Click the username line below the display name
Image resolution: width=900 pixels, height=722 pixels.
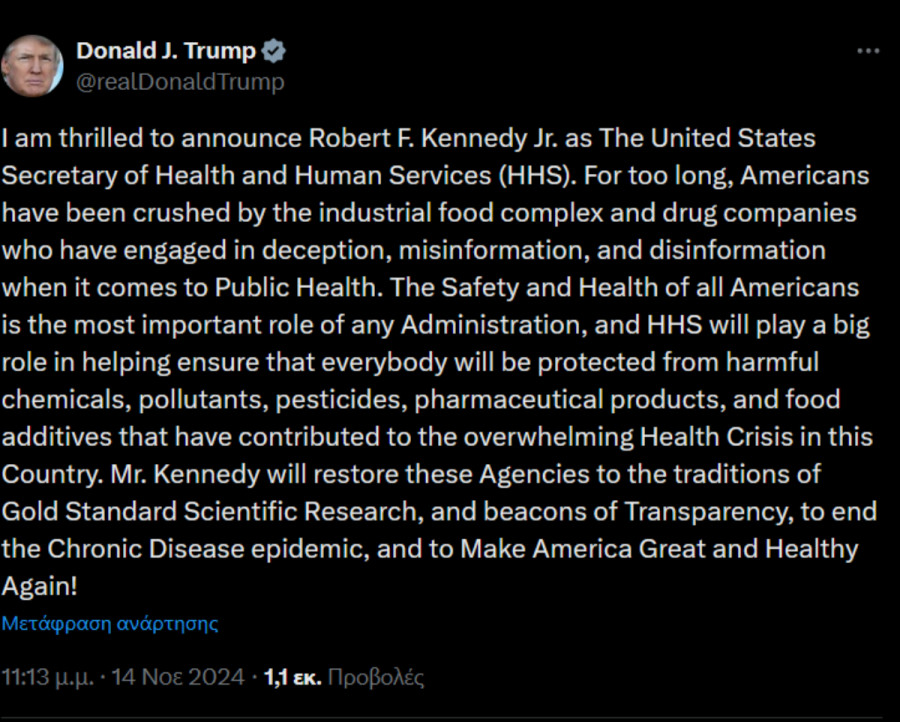180,83
